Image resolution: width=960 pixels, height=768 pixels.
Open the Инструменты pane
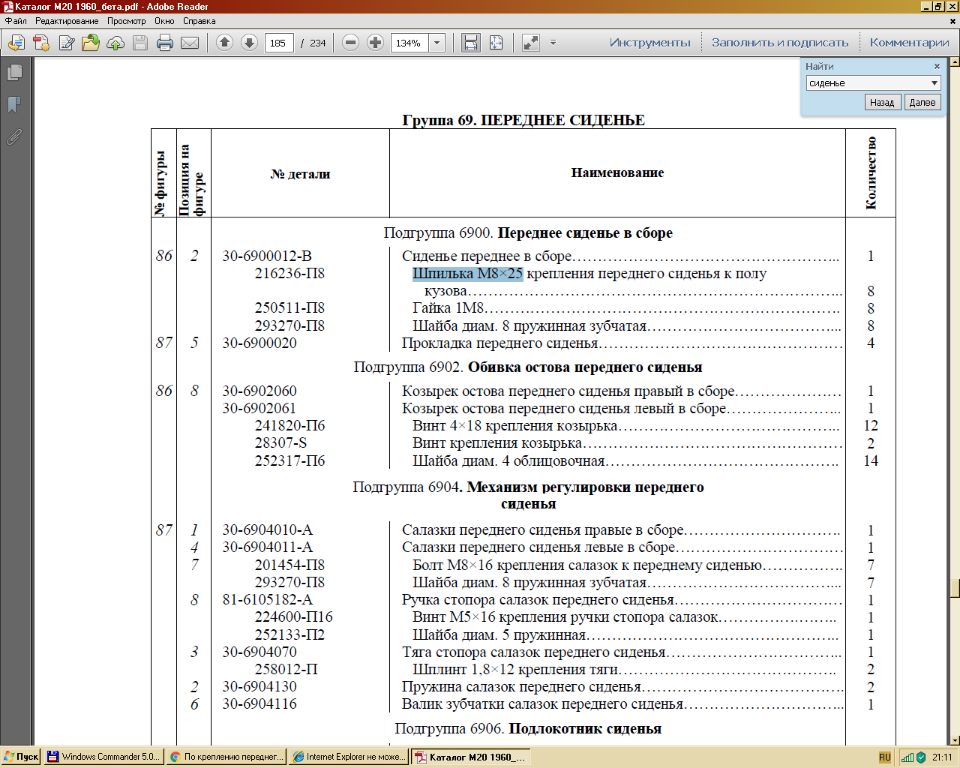650,43
